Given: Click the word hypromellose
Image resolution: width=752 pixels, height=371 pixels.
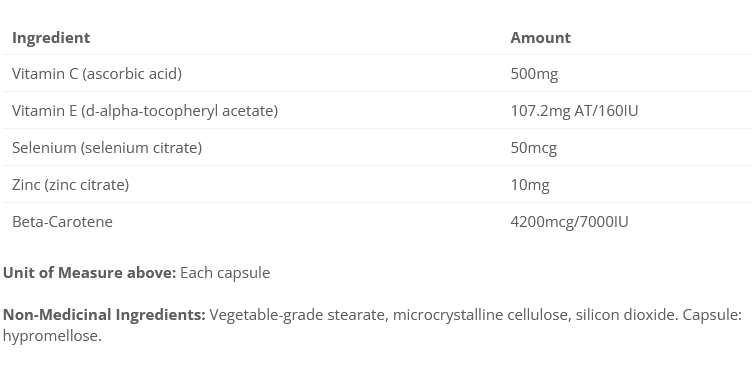Looking at the screenshot, I should [52, 336].
